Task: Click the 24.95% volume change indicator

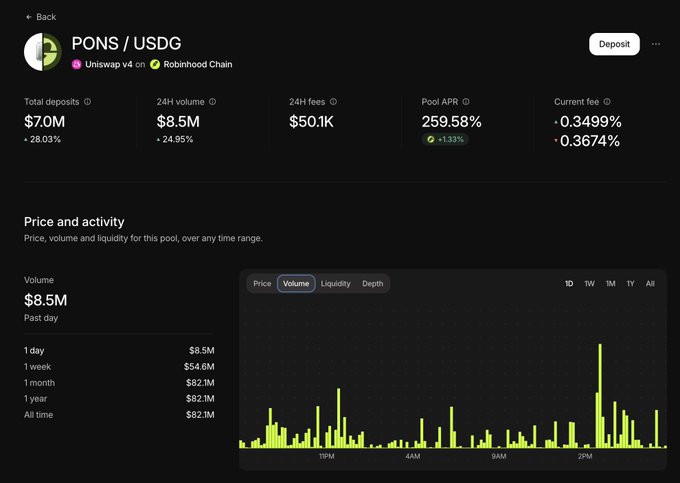Action: tap(175, 140)
